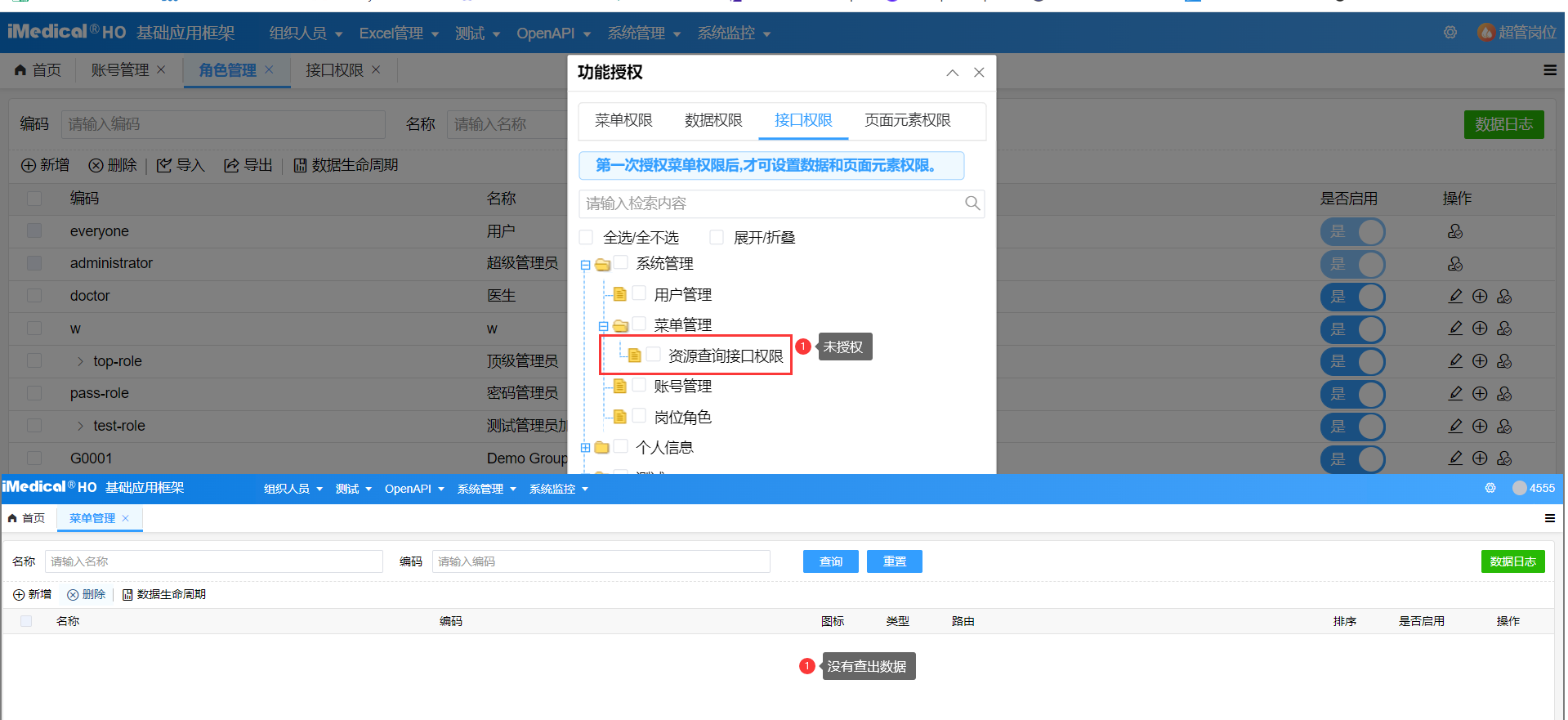This screenshot has height=720, width=1568.
Task: Open 组织人员 dropdown in top header
Action: pyautogui.click(x=306, y=33)
